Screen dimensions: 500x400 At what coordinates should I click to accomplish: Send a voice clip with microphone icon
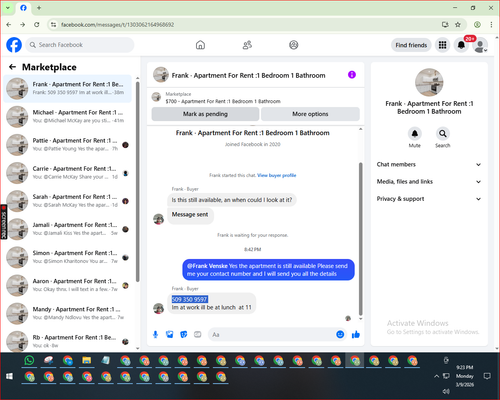[x=155, y=334]
